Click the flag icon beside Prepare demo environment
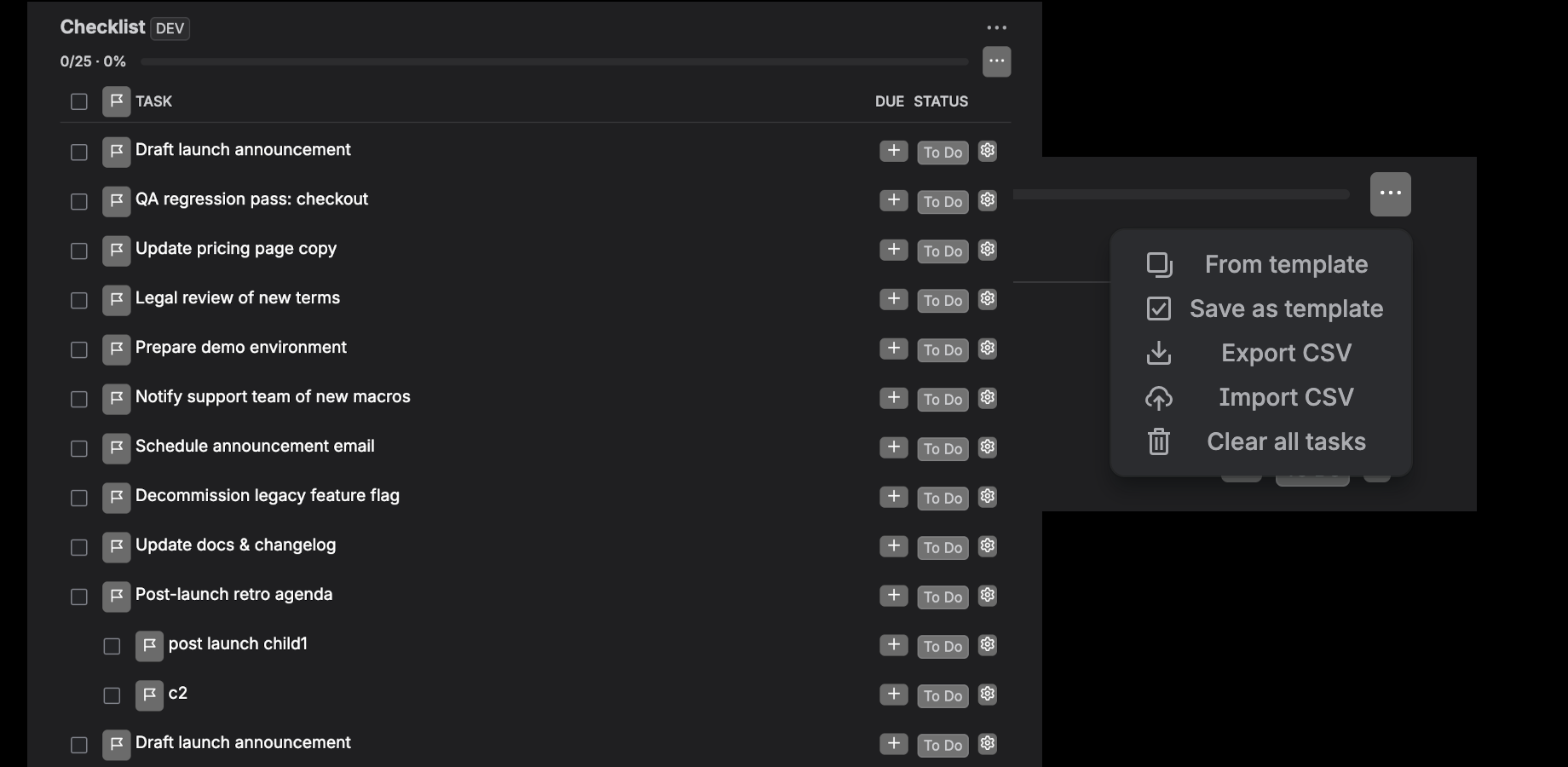The image size is (1568, 767). [x=117, y=349]
